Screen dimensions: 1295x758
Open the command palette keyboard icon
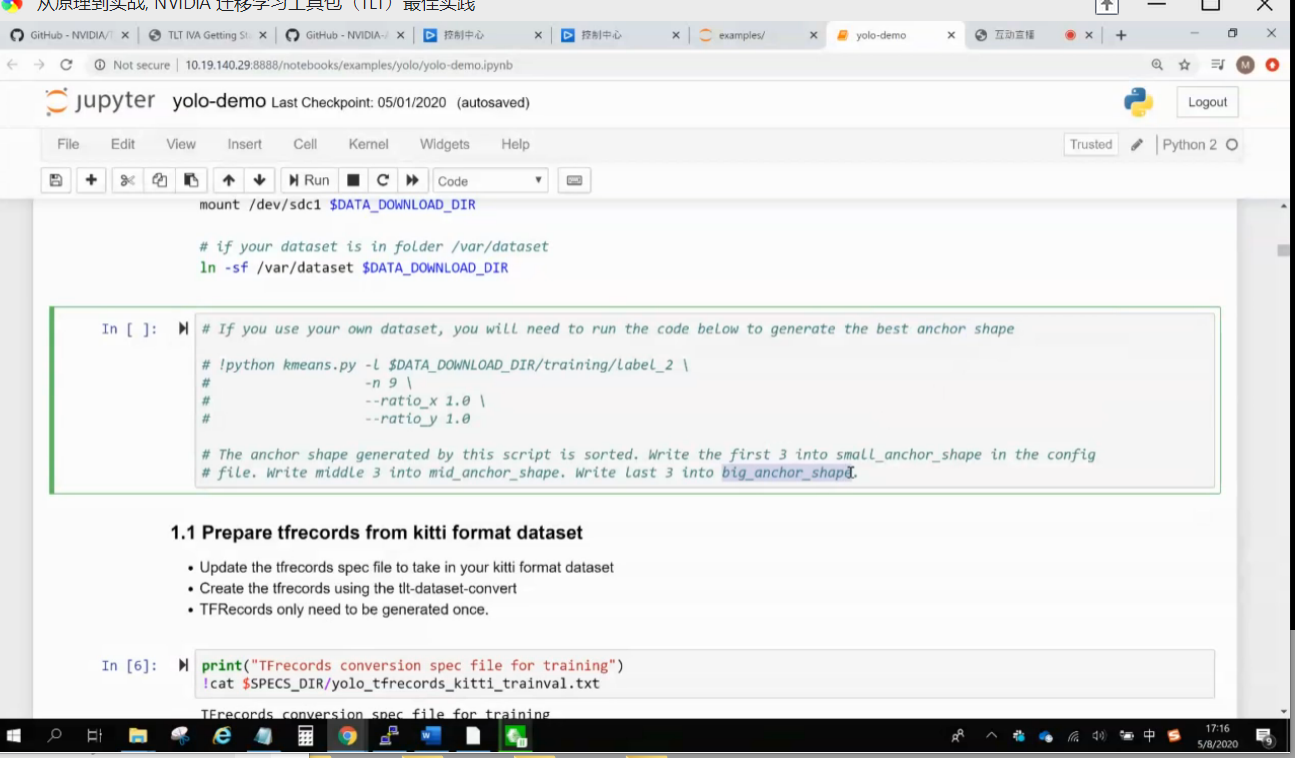point(574,181)
